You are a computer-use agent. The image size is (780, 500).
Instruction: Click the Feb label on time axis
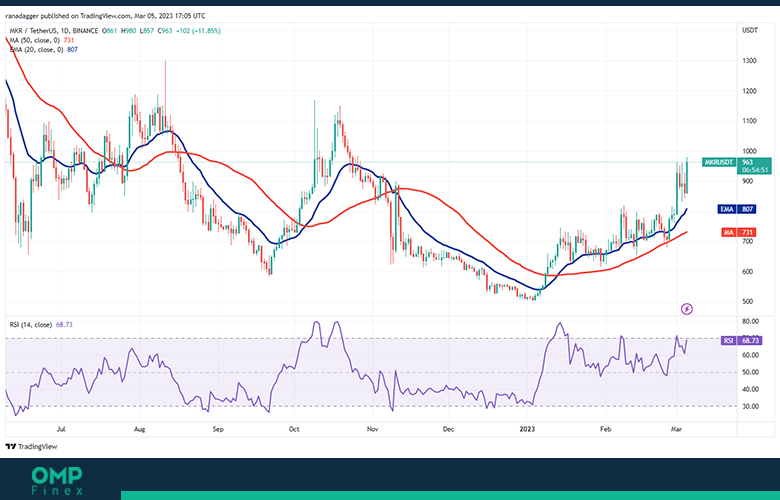tap(605, 429)
